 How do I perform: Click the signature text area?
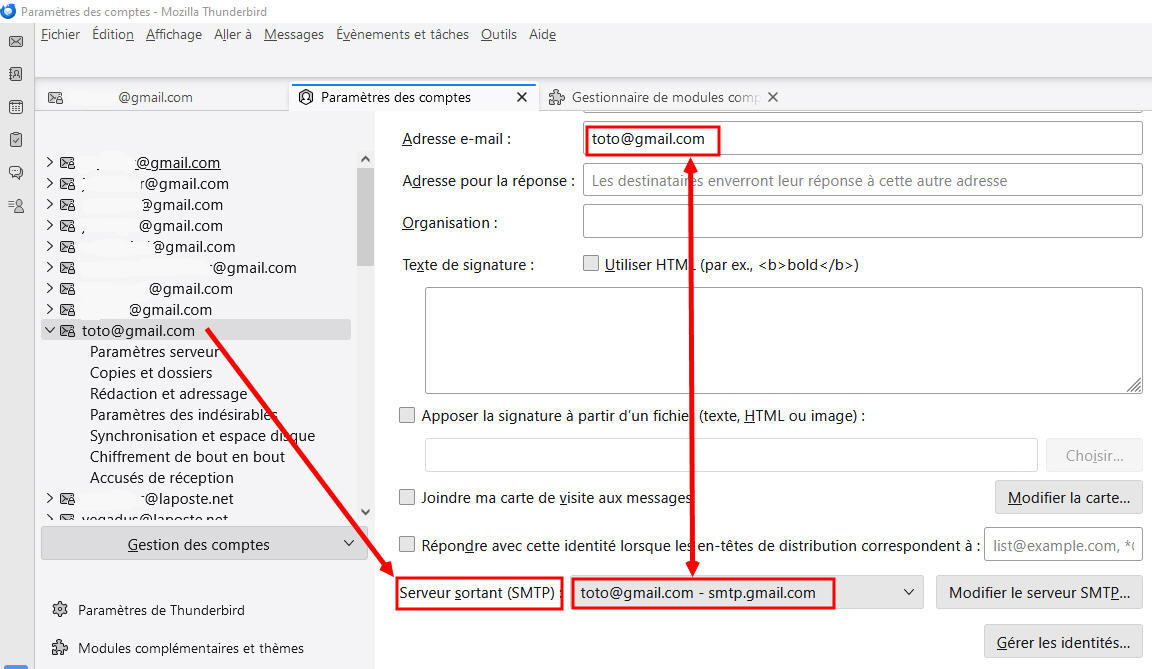tap(783, 340)
